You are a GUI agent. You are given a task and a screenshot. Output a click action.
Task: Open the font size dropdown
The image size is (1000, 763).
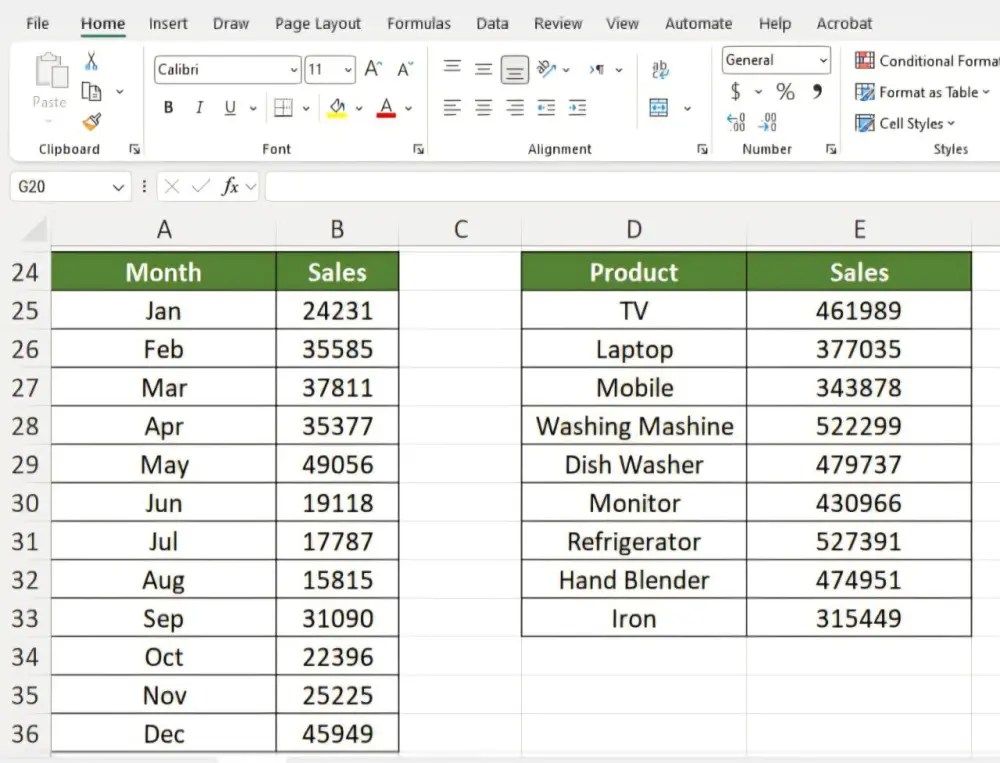[348, 70]
